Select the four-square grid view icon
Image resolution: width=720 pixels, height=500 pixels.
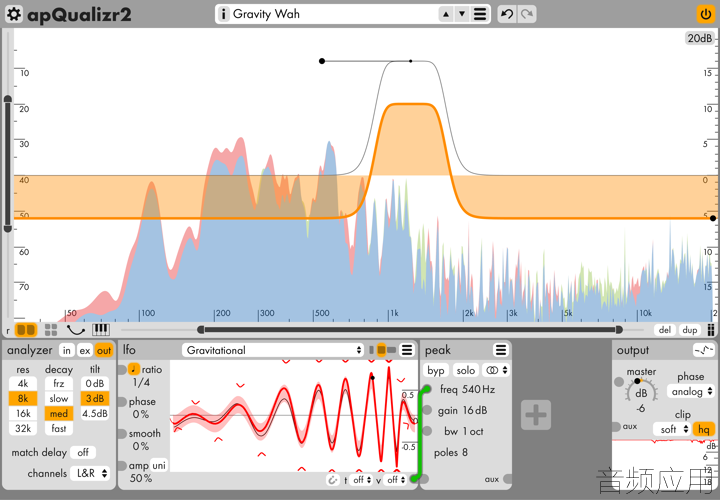tap(51, 330)
